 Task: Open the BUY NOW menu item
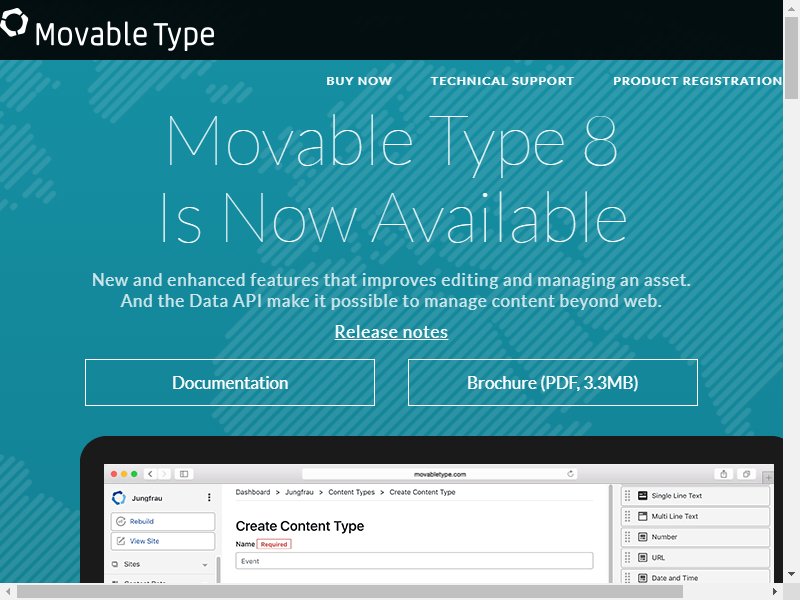[x=359, y=81]
